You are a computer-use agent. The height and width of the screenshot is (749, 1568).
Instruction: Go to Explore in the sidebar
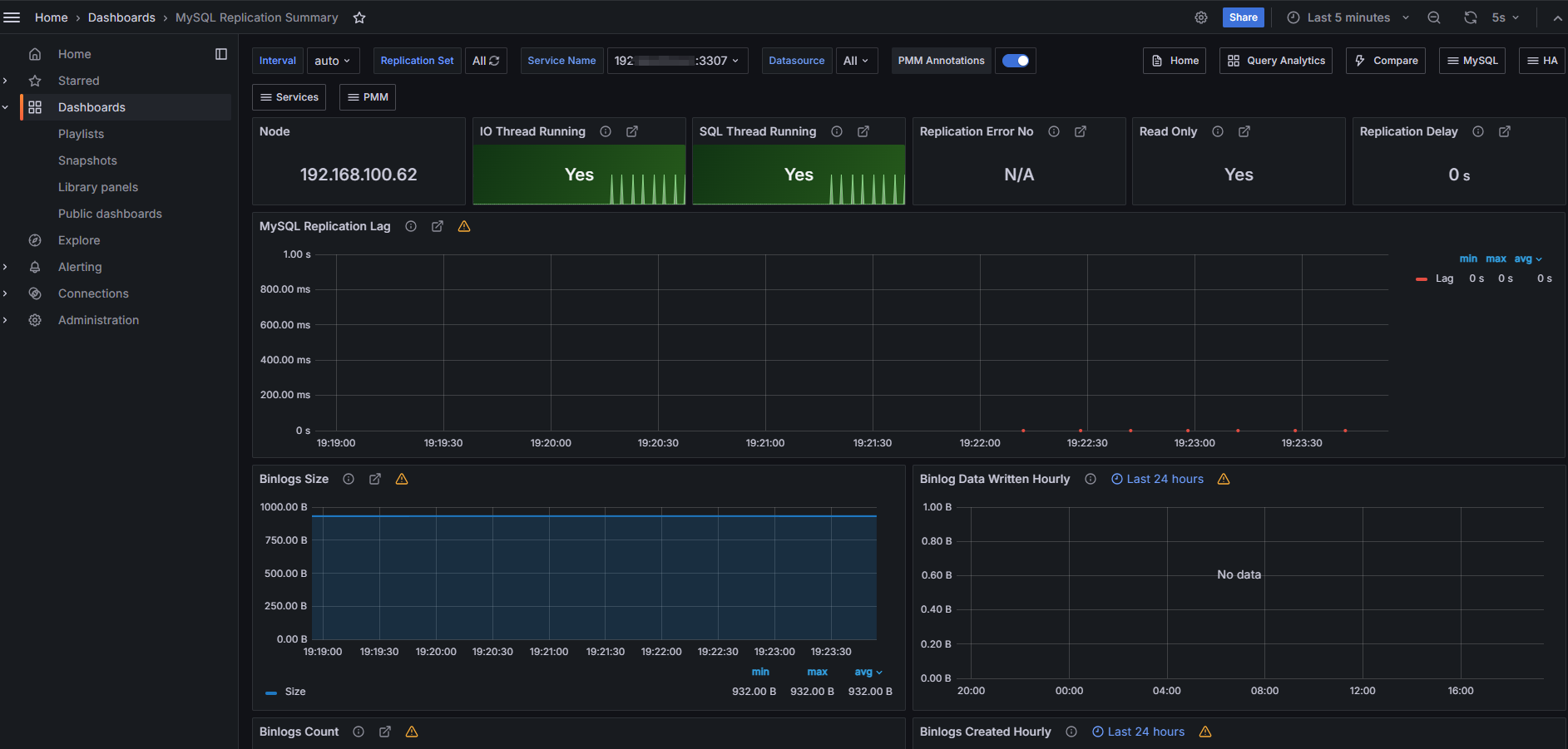coord(79,240)
